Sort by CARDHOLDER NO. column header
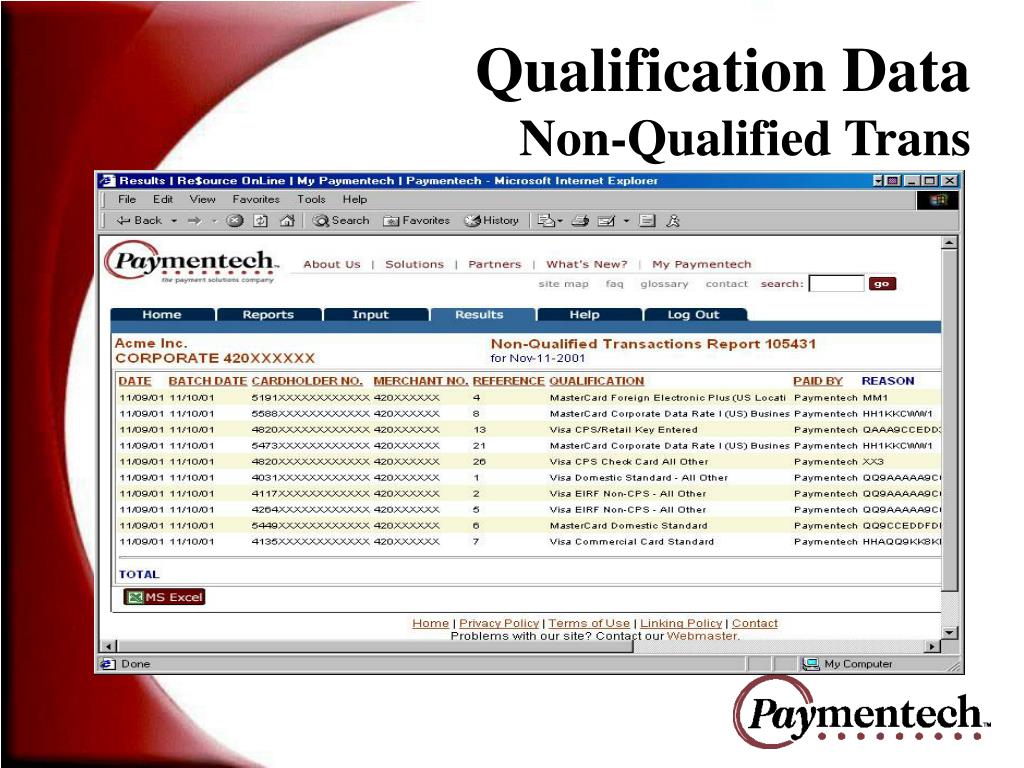Image resolution: width=1024 pixels, height=768 pixels. pos(307,381)
